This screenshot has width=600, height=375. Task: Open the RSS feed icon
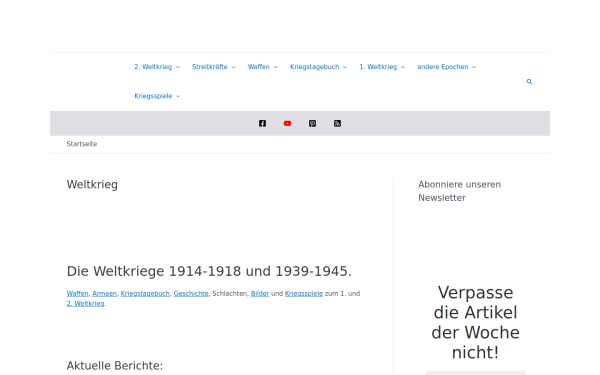tap(337, 123)
